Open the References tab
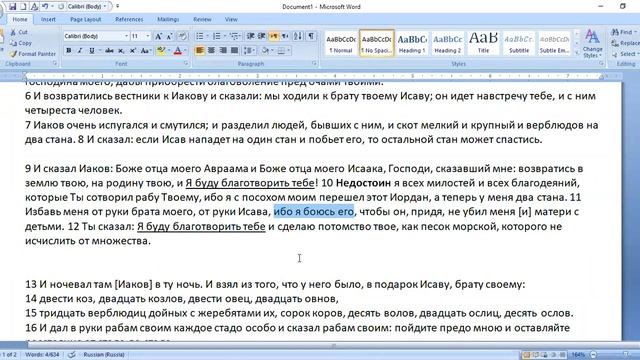 [129, 19]
